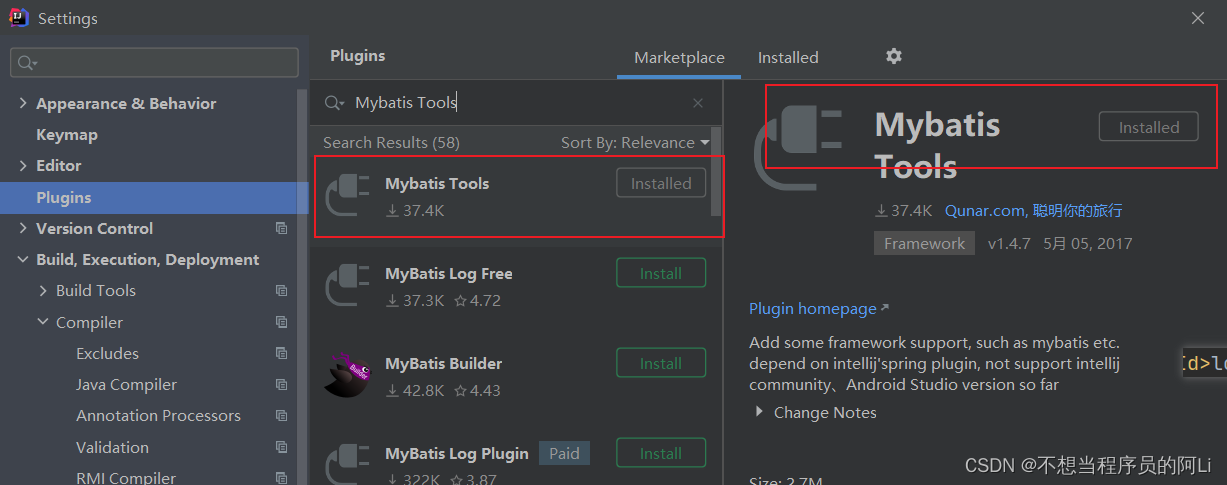Switch to the Installed tab
Screen dimensions: 1227x485
click(788, 57)
